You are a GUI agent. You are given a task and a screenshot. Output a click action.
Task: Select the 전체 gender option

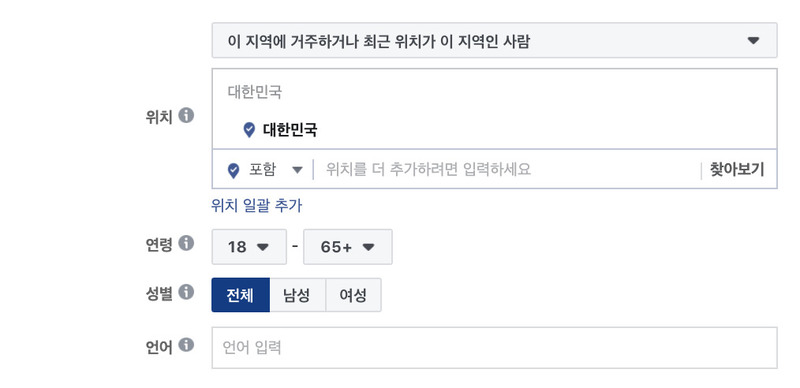tap(240, 295)
